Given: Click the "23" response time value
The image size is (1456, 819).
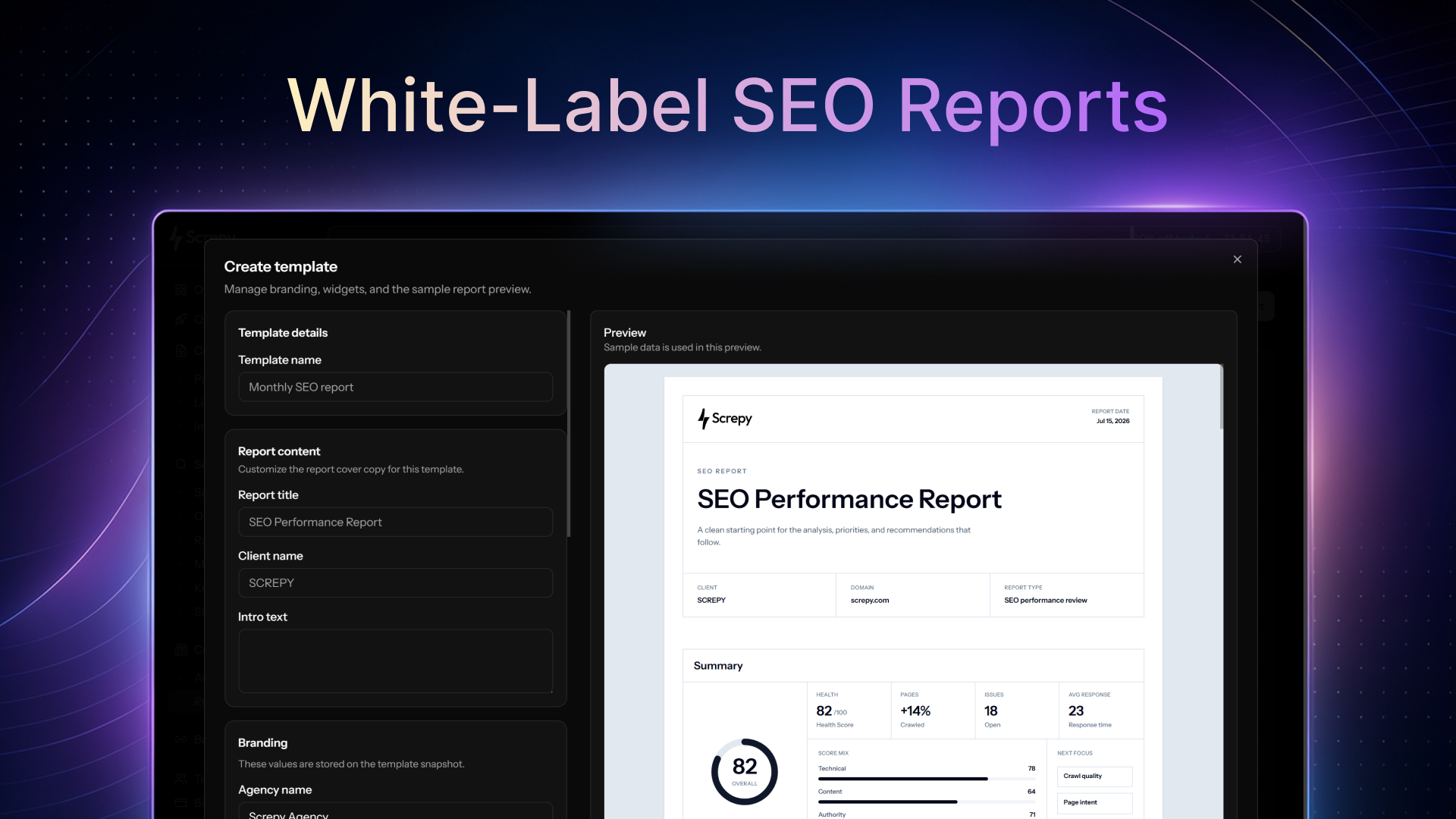Looking at the screenshot, I should (1076, 711).
